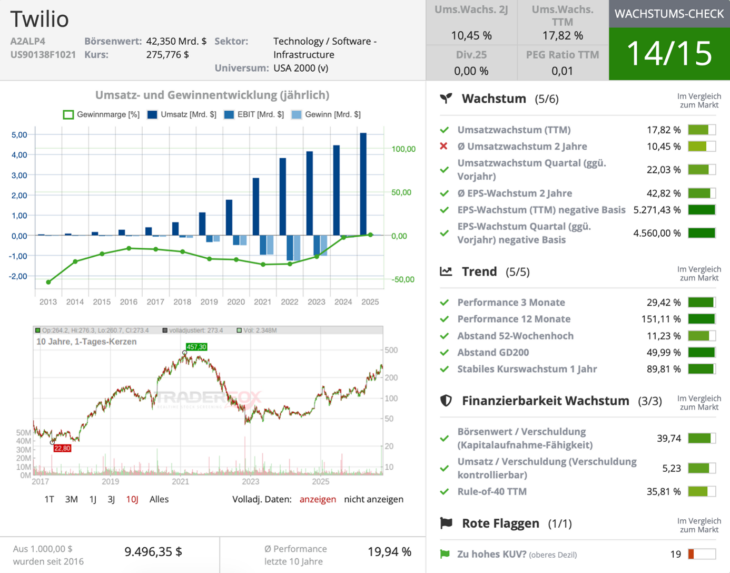Click the 19,94 % average performance value
This screenshot has width=730, height=573.
tap(389, 552)
